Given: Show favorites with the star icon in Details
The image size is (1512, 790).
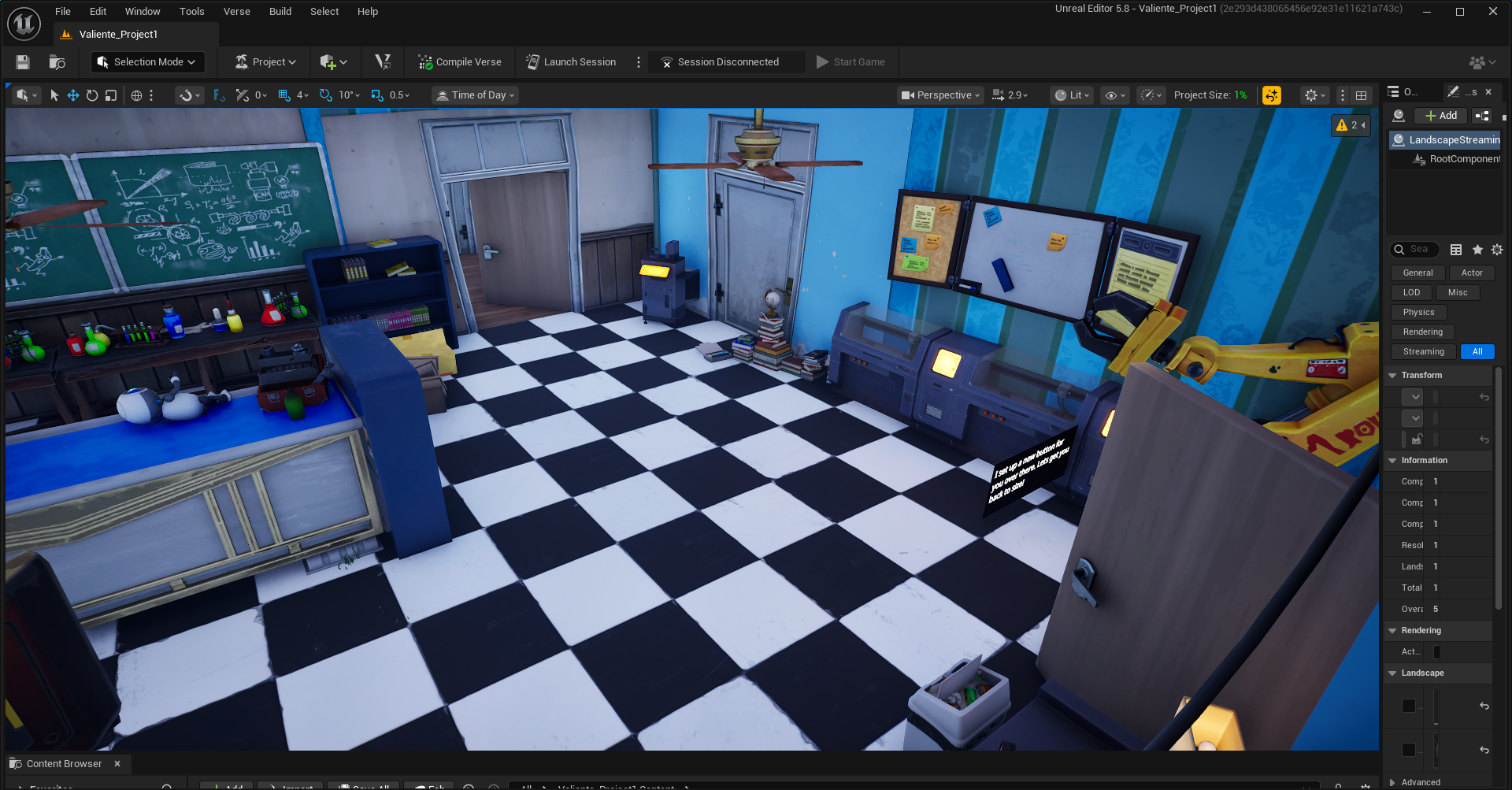Looking at the screenshot, I should 1477,250.
